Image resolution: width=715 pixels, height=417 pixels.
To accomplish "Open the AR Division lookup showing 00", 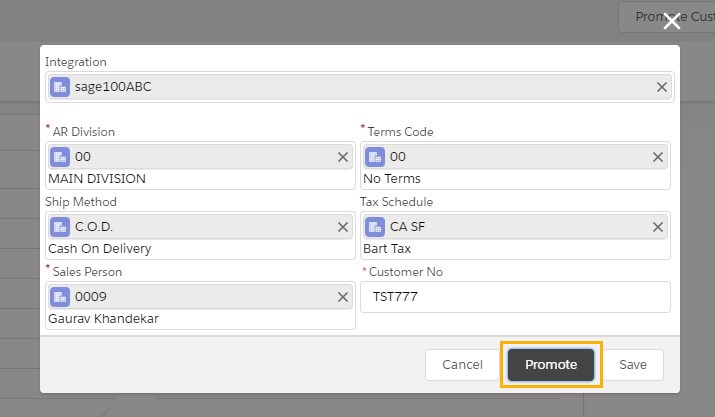I will point(200,157).
